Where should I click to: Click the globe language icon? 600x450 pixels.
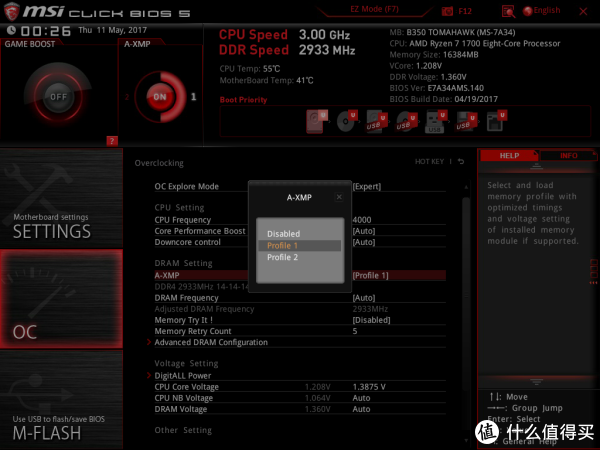point(527,11)
